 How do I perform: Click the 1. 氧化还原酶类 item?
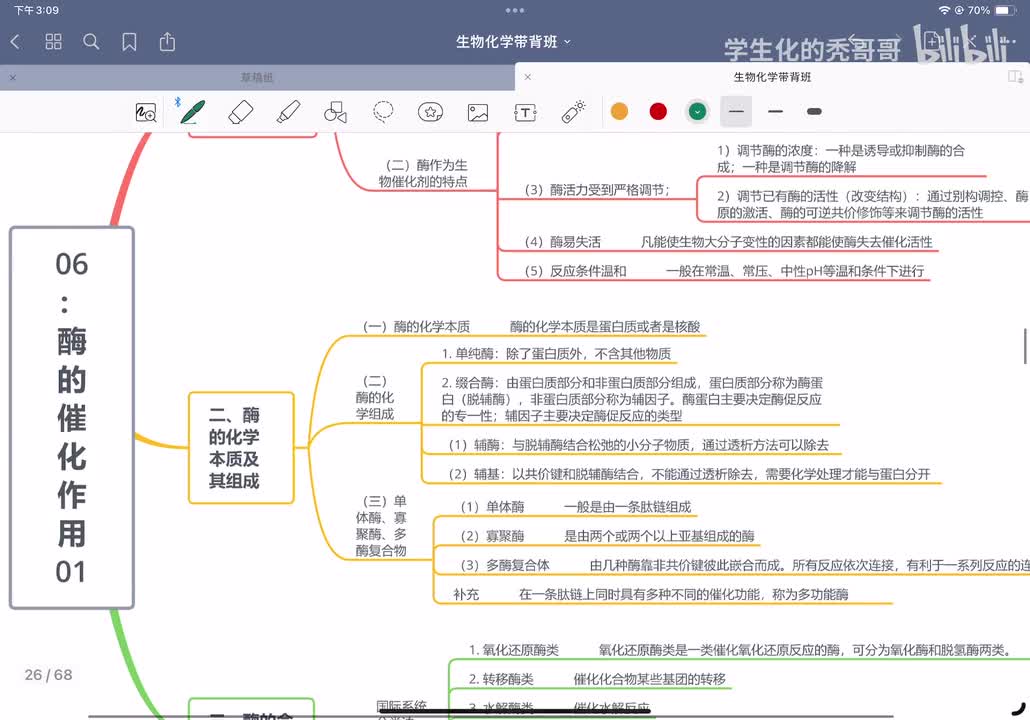[514, 650]
